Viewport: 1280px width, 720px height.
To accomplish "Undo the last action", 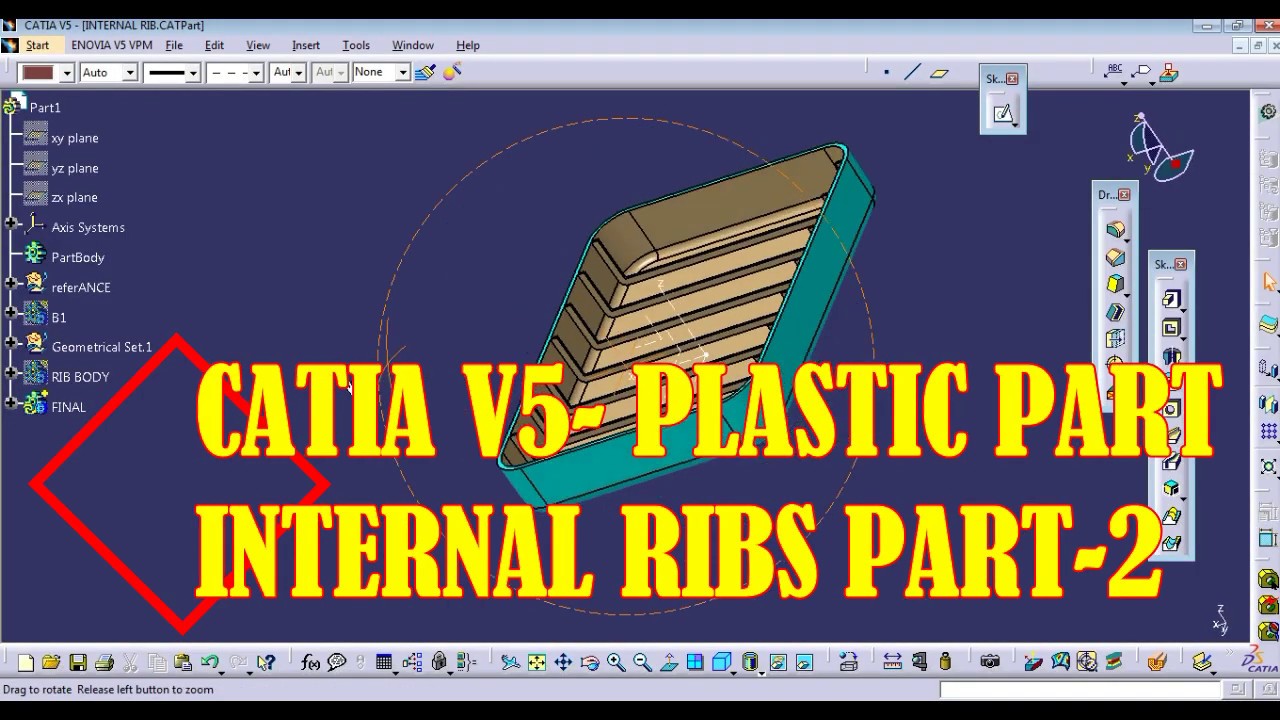I will (x=209, y=662).
